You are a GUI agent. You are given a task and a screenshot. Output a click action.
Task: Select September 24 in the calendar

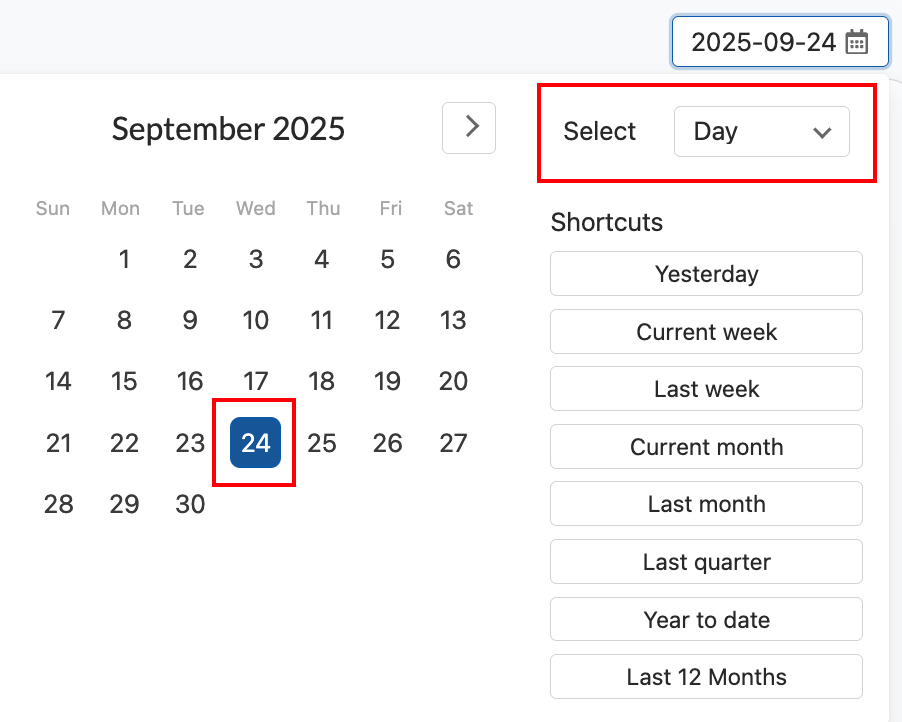255,442
